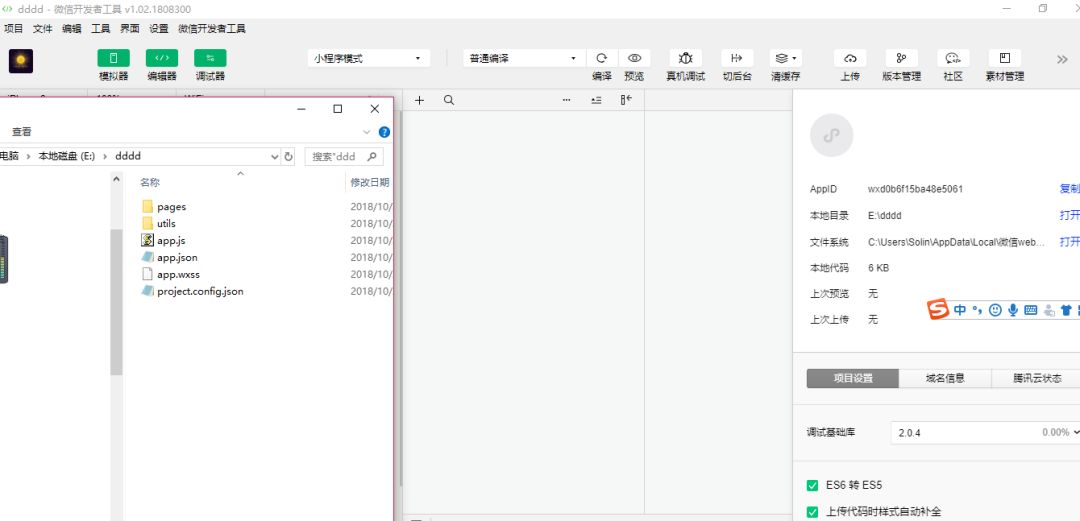
Task: Open the 项目 menu
Action: pyautogui.click(x=13, y=28)
